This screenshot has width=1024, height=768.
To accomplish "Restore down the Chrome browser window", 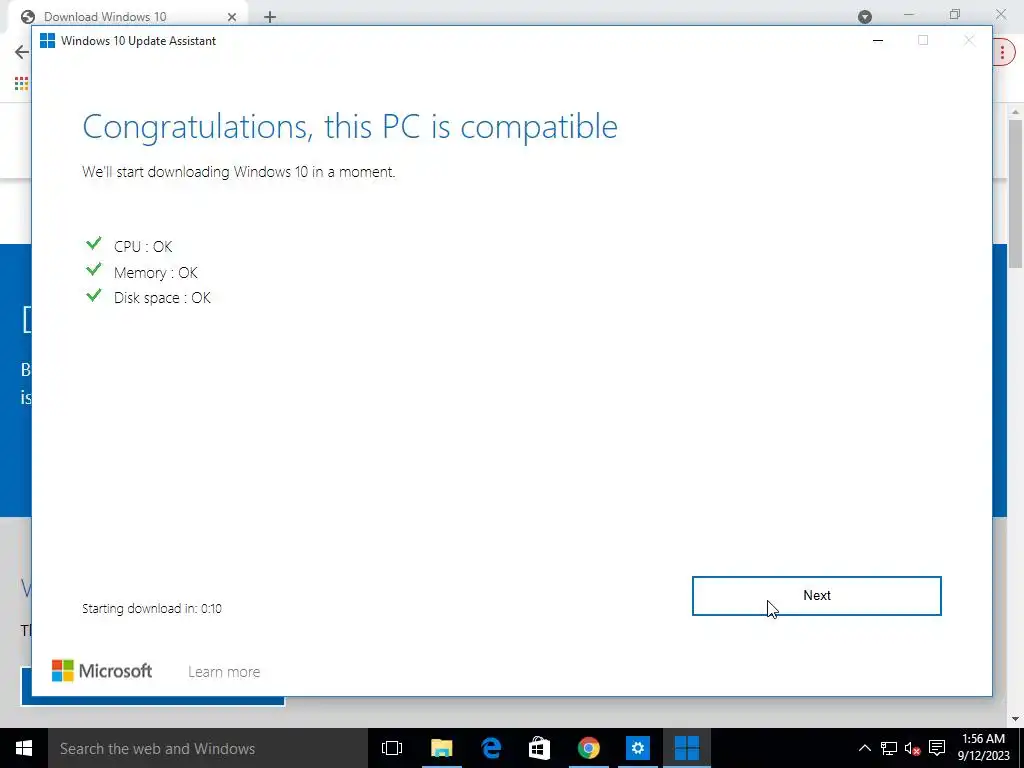I will pyautogui.click(x=955, y=14).
